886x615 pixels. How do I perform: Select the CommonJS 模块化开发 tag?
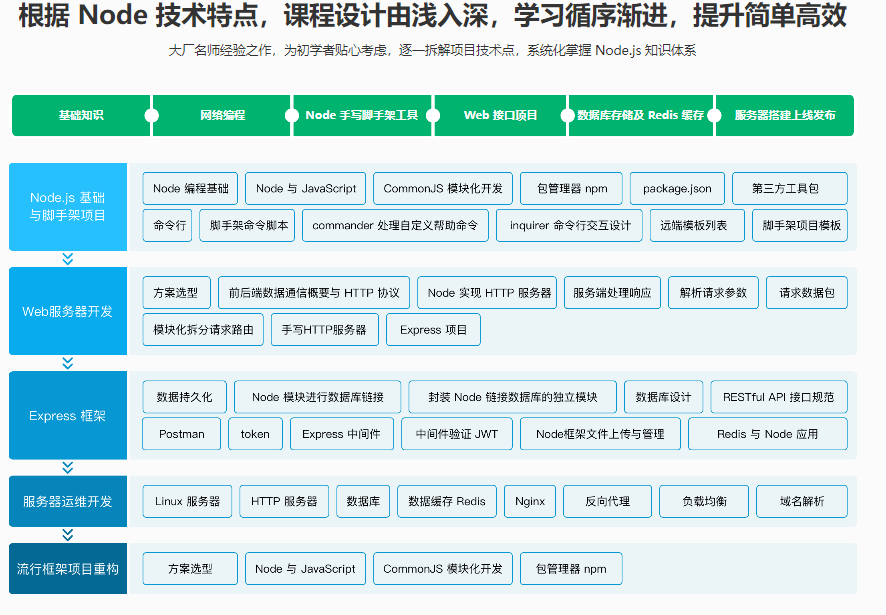(x=443, y=188)
